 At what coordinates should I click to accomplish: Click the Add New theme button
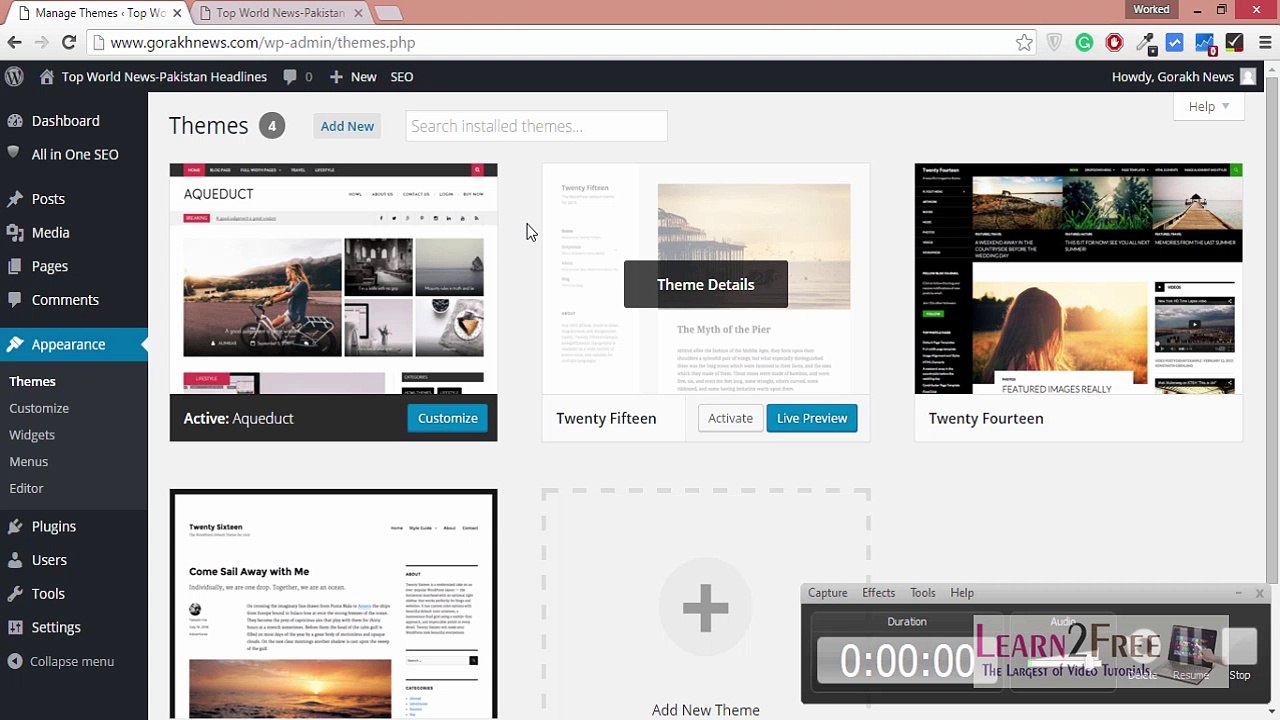[x=347, y=126]
